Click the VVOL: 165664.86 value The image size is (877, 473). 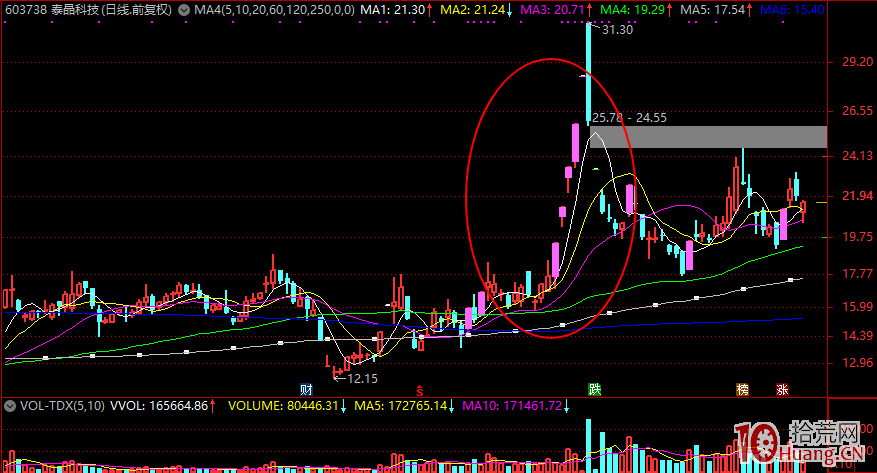point(159,406)
